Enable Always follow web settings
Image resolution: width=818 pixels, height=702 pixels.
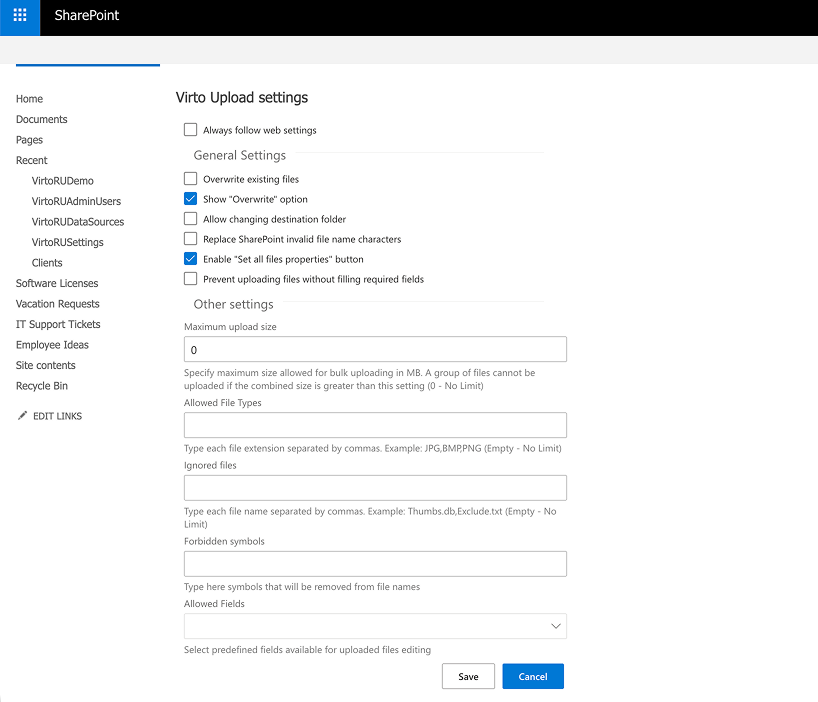pos(190,129)
